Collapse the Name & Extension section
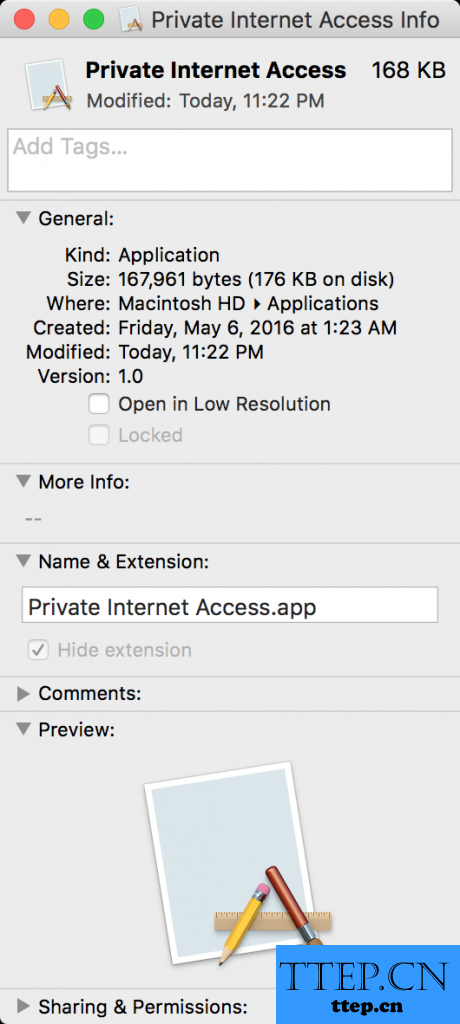The width and height of the screenshot is (460, 1024). pos(24,560)
